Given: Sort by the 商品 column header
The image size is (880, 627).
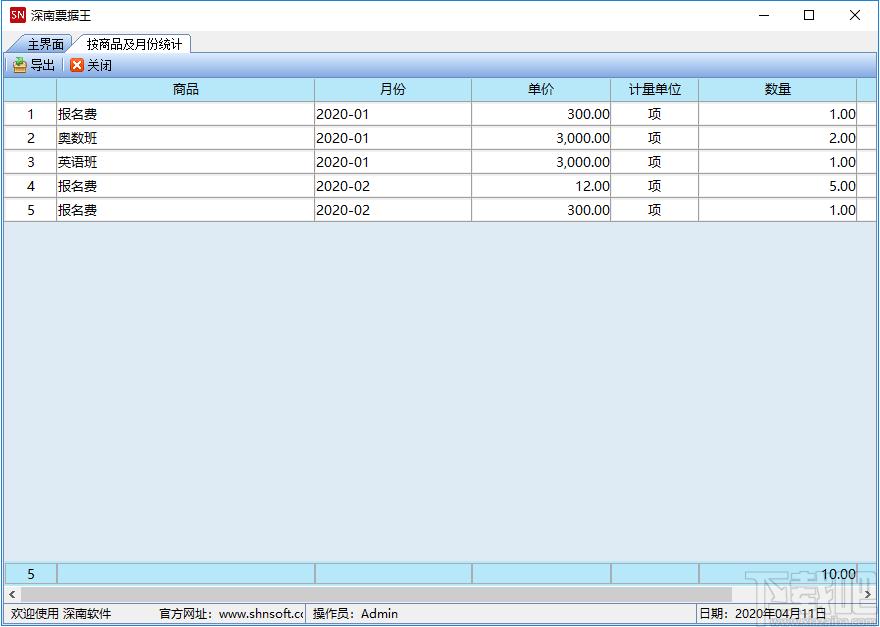Looking at the screenshot, I should [185, 90].
